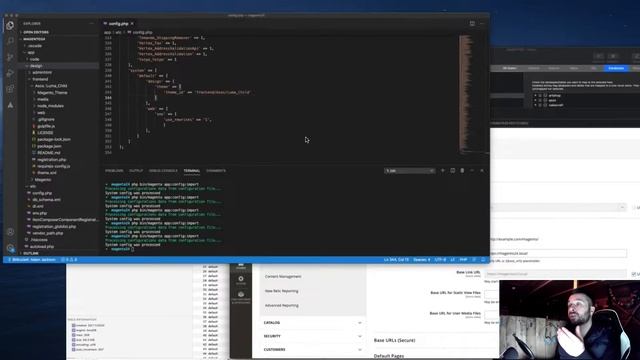Screen dimensions: 640x360
Task: Expand SECURITY section in Magento config
Action: [x=312, y=336]
